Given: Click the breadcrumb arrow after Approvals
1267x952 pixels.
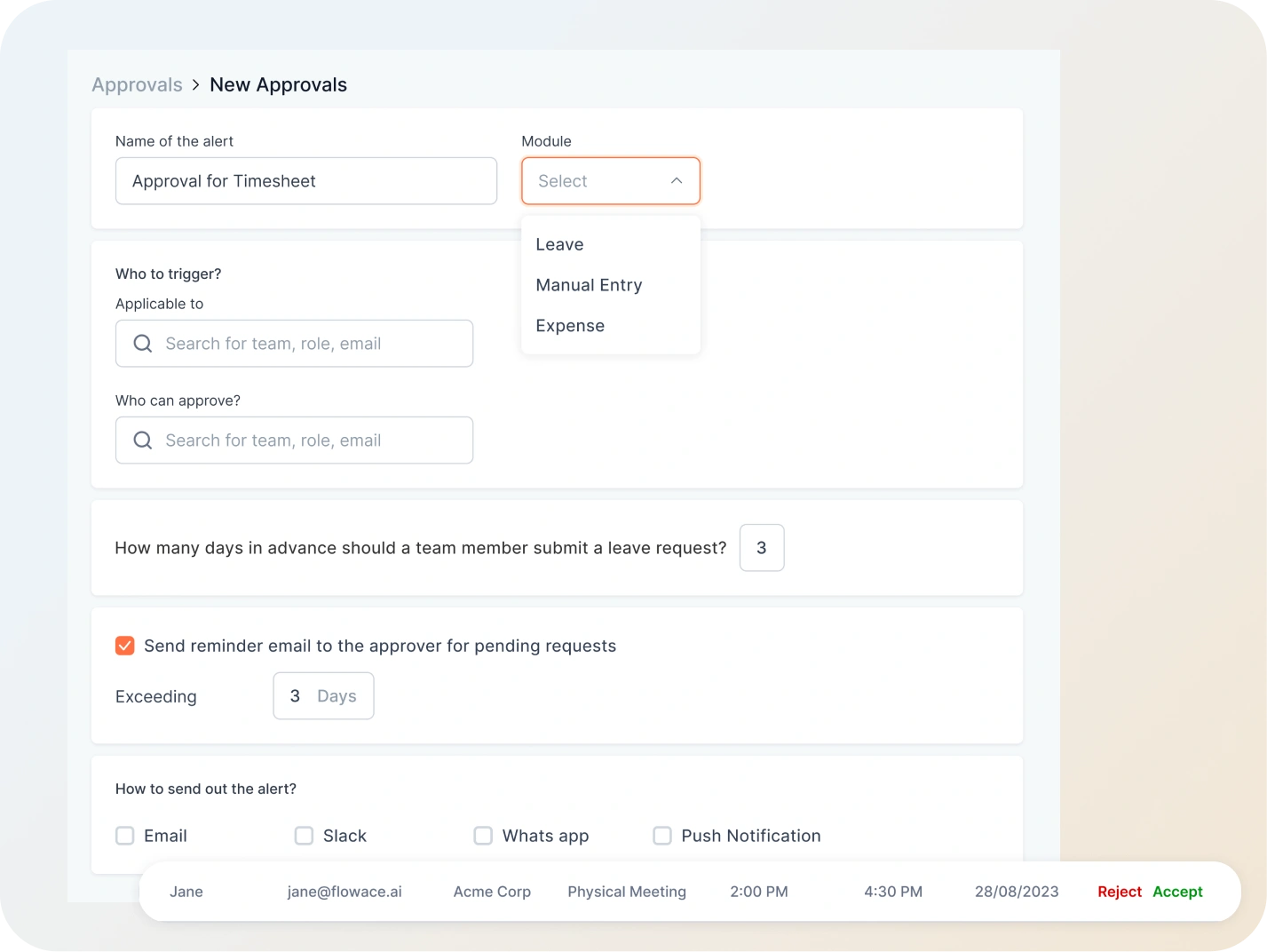Looking at the screenshot, I should (x=195, y=85).
